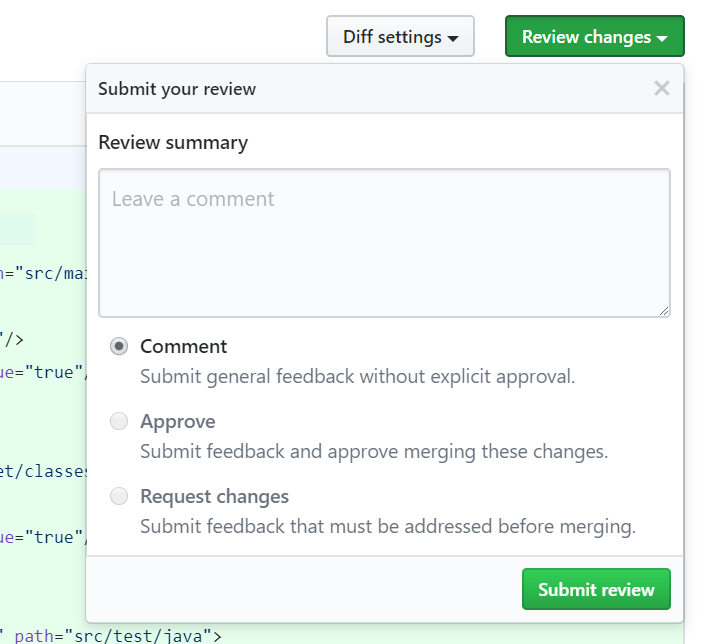
Task: Click the caret arrow on Review changes
Action: 662,38
